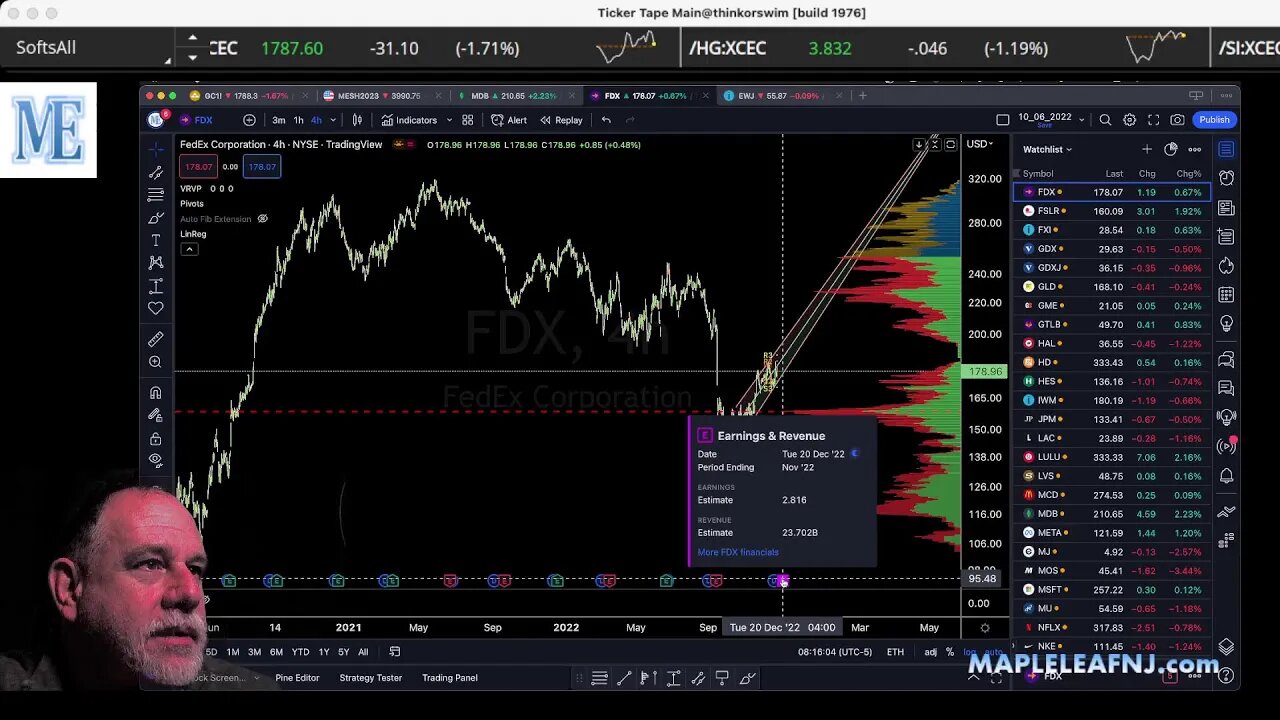Open the USD currency dropdown
This screenshot has height=720, width=1280.
(x=980, y=144)
